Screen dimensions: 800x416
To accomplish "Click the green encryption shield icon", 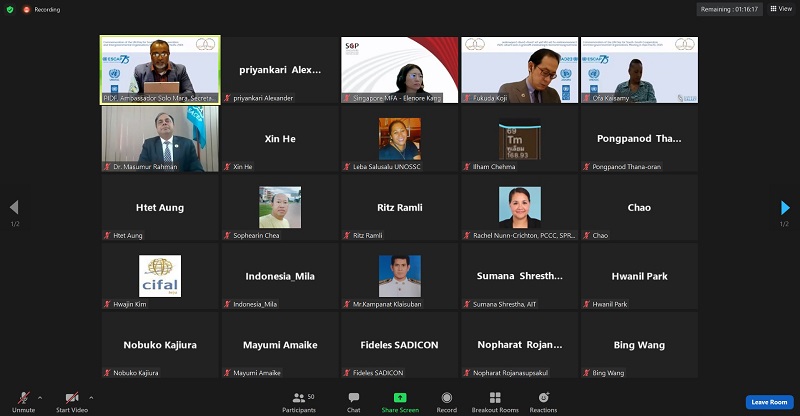I will tap(10, 9).
